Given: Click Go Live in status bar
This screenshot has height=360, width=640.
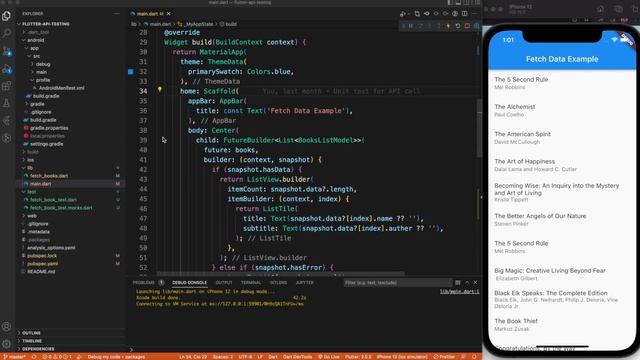Looking at the screenshot, I should tap(329, 357).
